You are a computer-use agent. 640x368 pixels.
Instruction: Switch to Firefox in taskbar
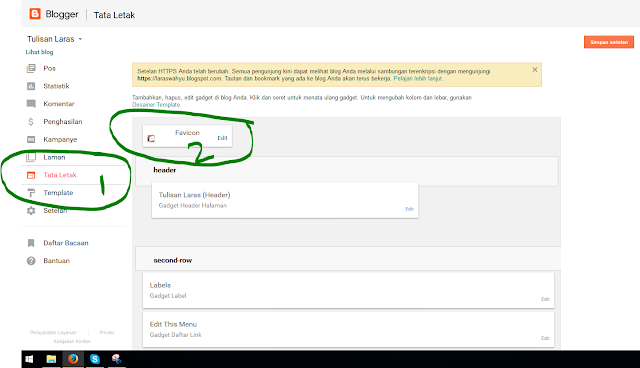coord(73,359)
